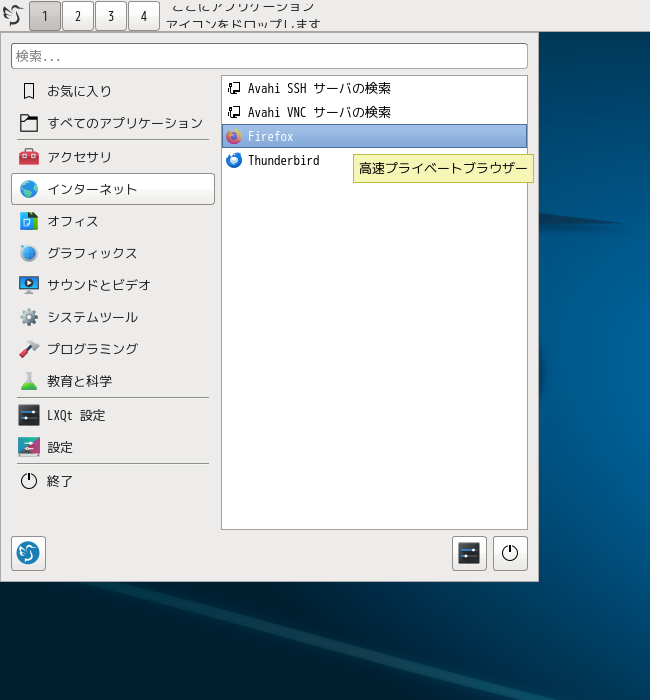Select the 教育と科学 category
Screen dimensions: 650x700
(79, 381)
